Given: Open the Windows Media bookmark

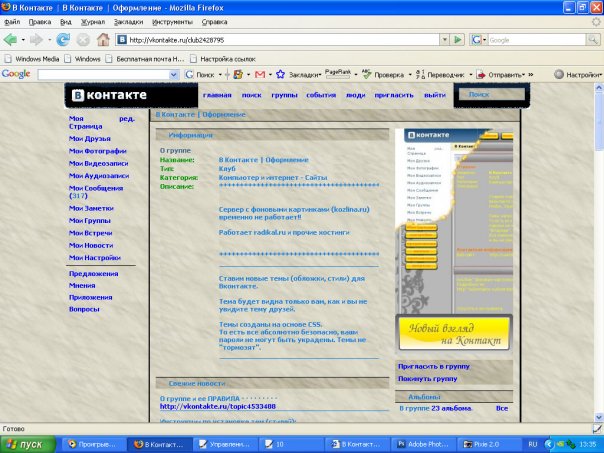Looking at the screenshot, I should (x=32, y=59).
